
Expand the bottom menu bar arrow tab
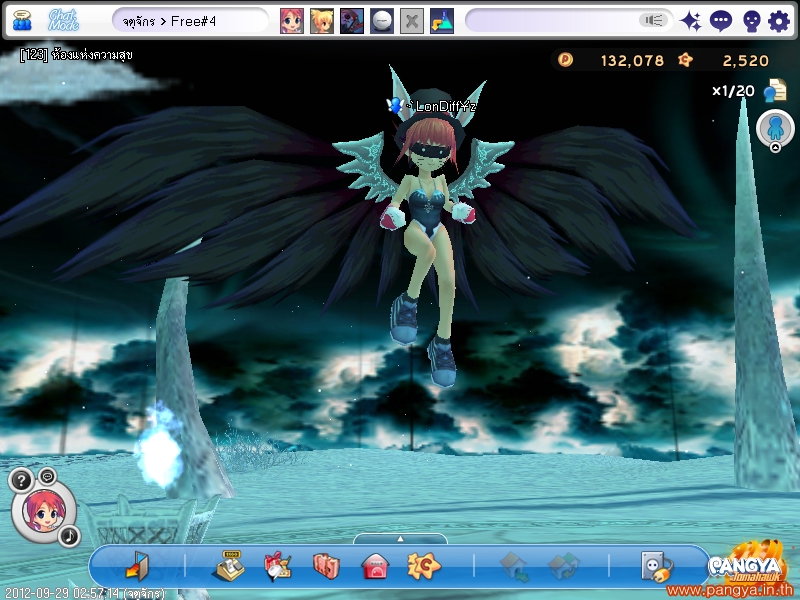[x=400, y=539]
